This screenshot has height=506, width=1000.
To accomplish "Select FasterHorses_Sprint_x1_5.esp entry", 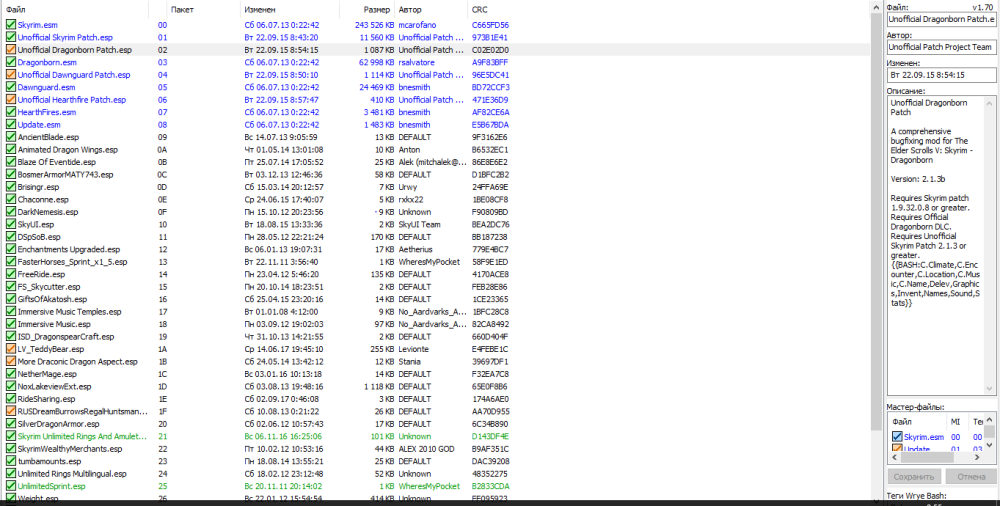I will click(x=73, y=262).
